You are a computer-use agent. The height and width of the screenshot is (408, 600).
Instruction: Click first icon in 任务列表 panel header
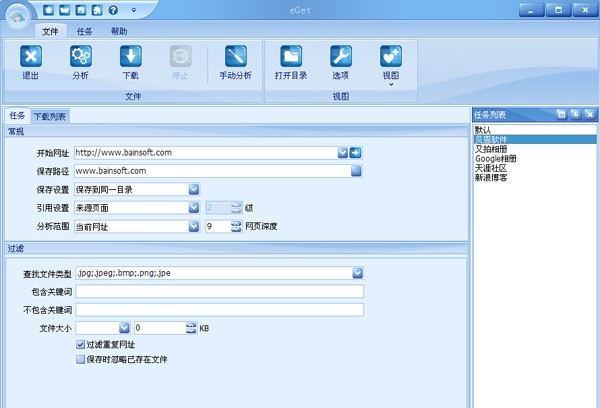click(561, 114)
